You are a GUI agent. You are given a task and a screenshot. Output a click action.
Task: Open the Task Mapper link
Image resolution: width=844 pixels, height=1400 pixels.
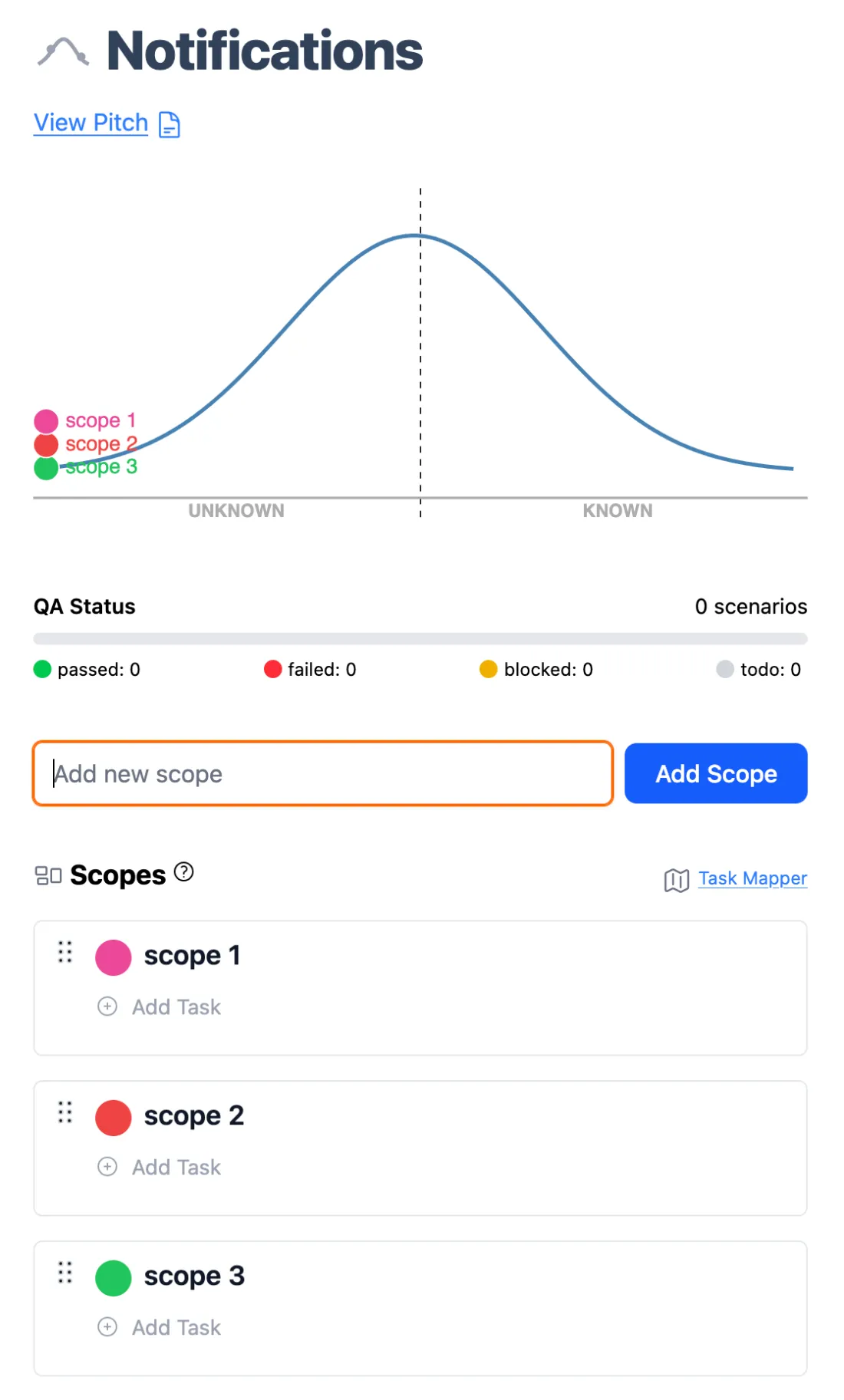coord(753,878)
